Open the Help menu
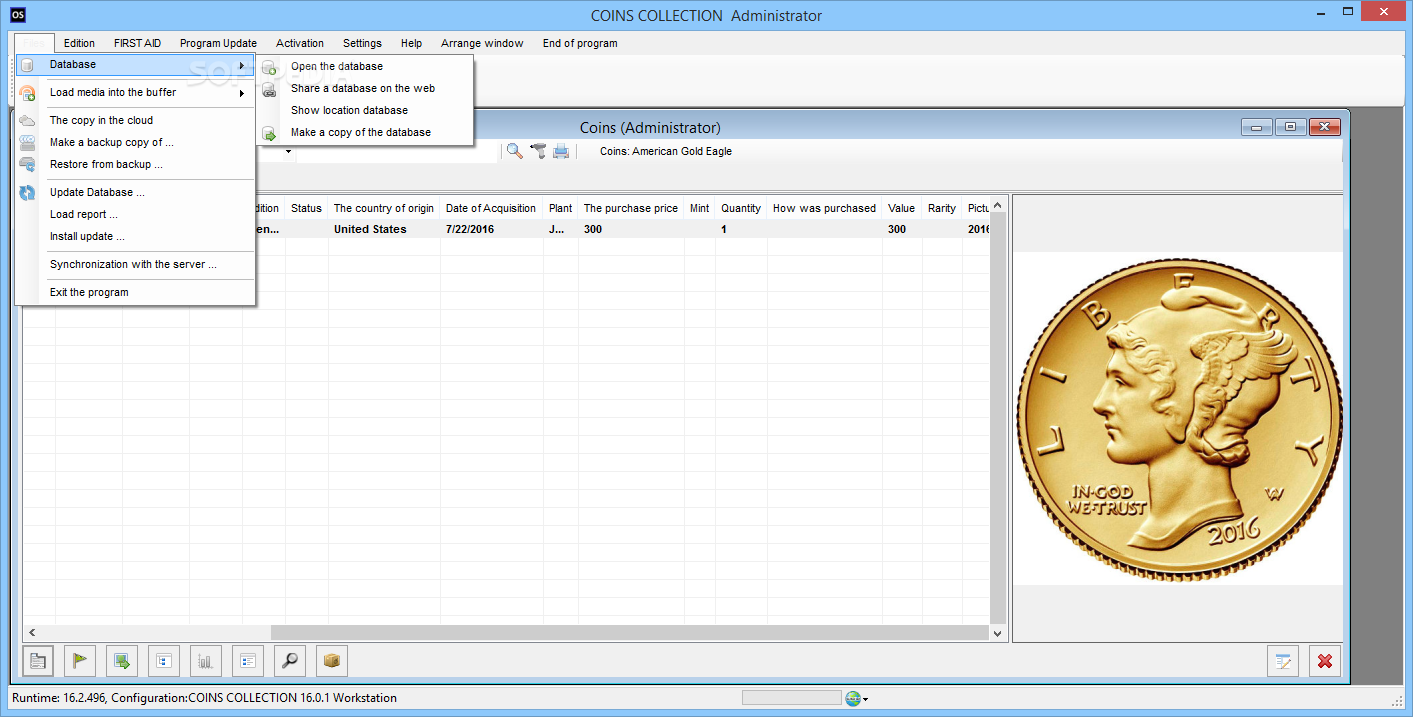 [411, 43]
